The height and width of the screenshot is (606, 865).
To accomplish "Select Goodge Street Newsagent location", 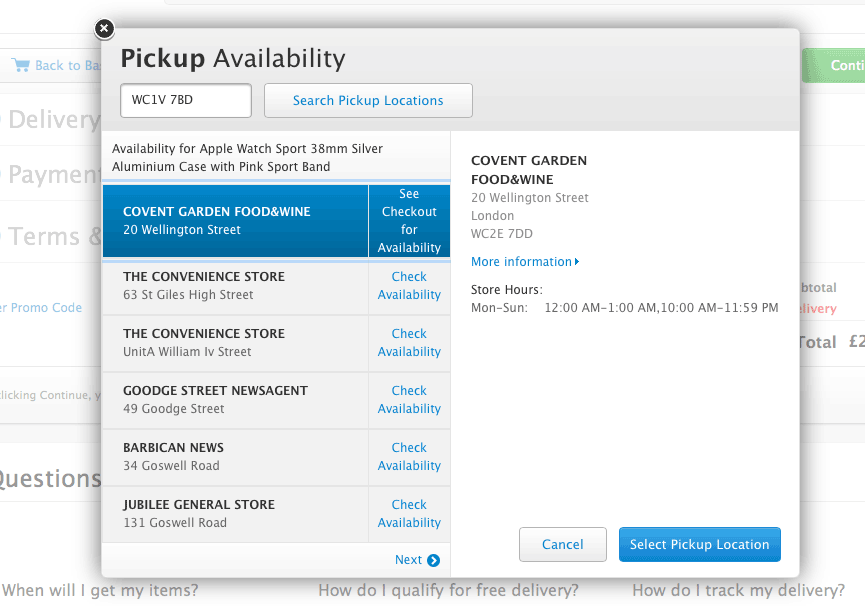I will [x=235, y=400].
